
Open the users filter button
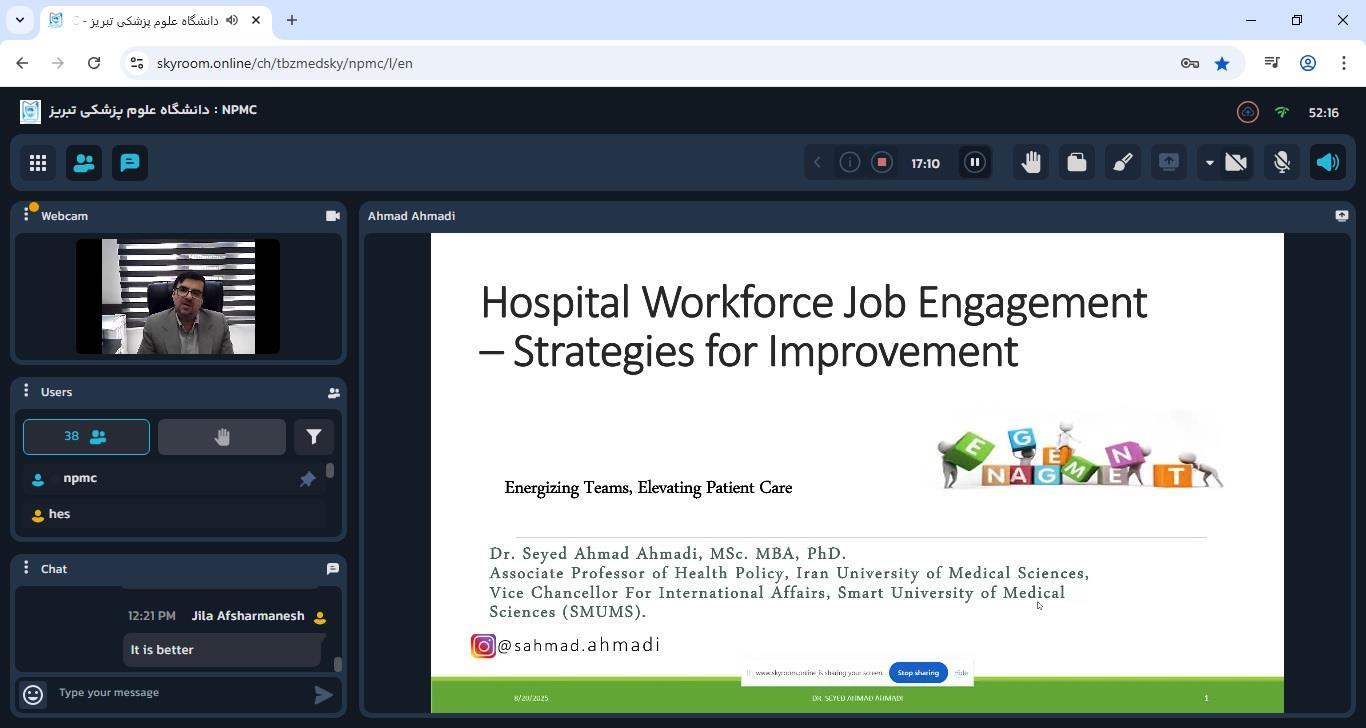[314, 437]
